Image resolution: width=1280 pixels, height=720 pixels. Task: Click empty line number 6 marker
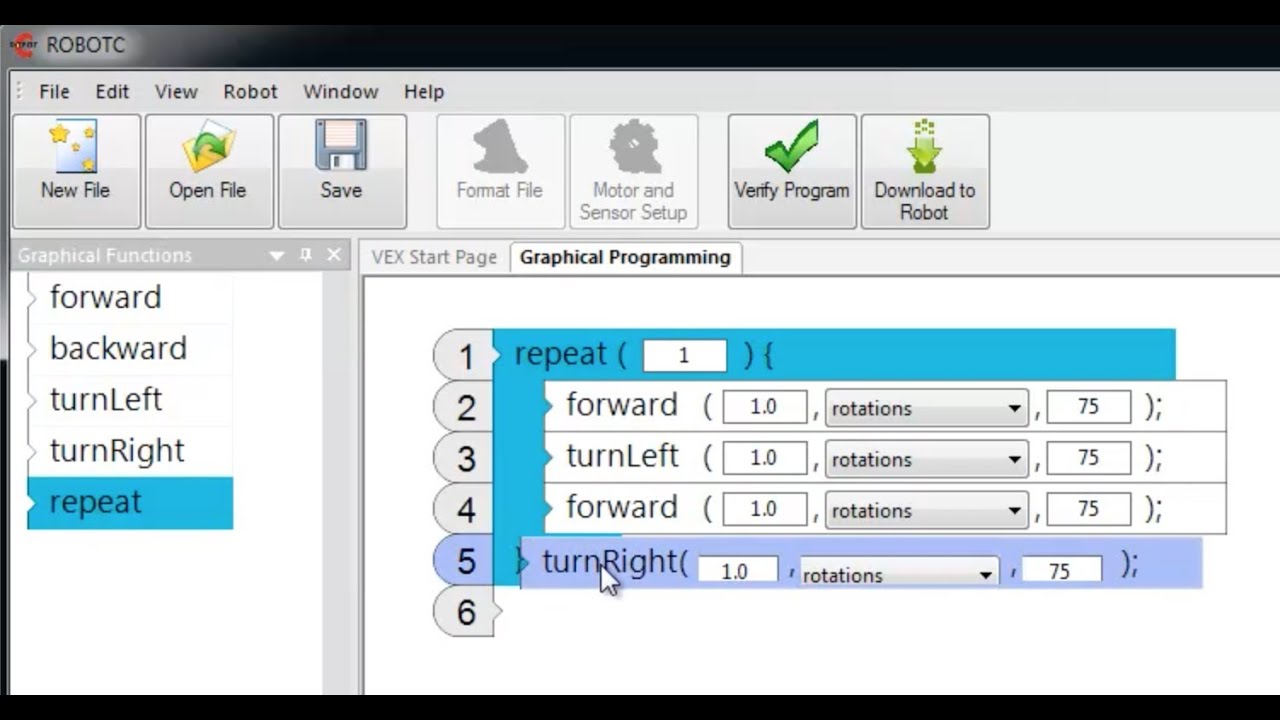465,611
